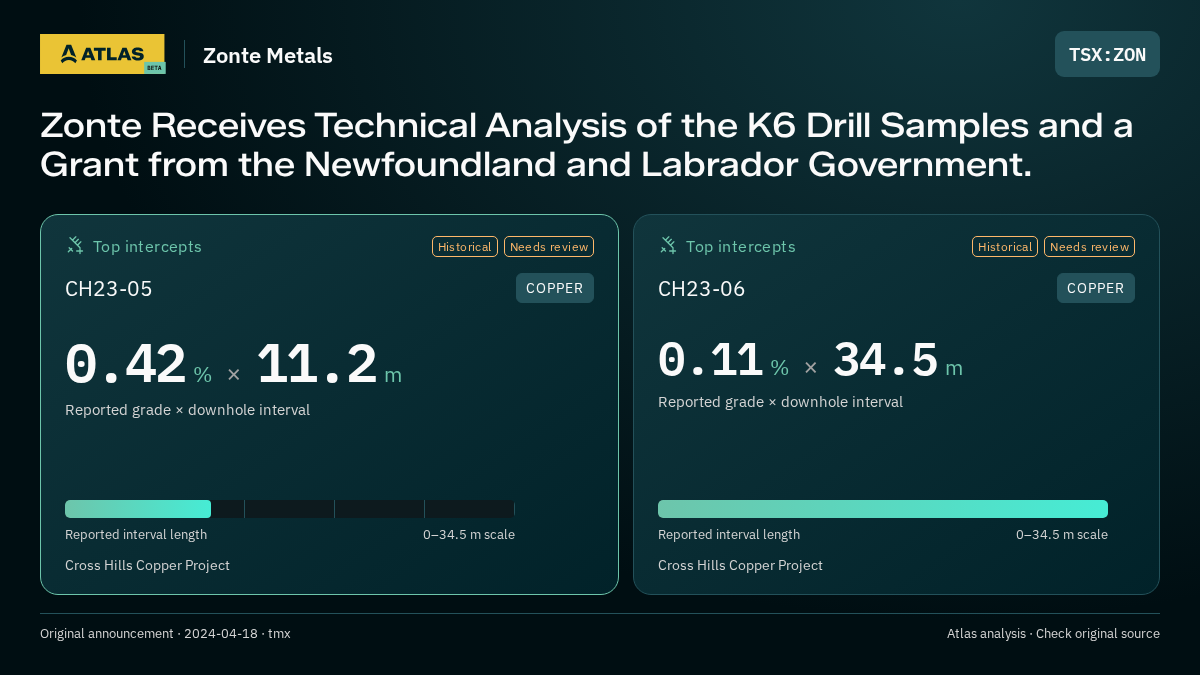Click Cross Hills Copper Project in CH23-05 card
1200x675 pixels.
[x=147, y=566]
